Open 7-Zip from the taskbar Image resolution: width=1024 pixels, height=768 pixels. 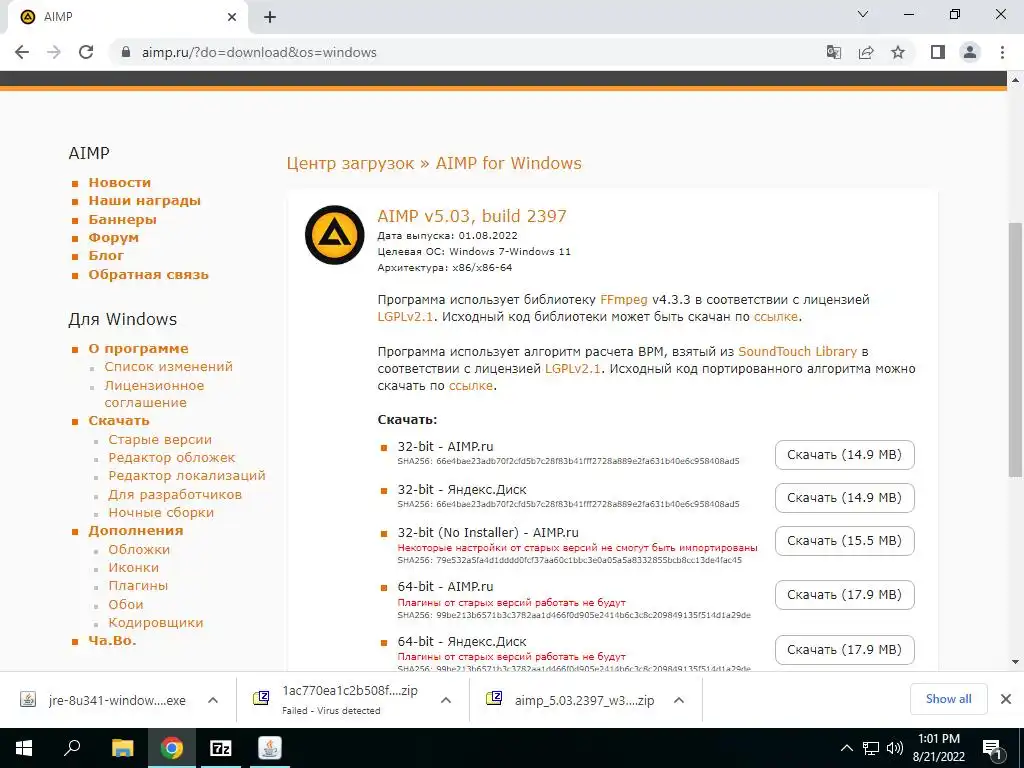[x=221, y=748]
